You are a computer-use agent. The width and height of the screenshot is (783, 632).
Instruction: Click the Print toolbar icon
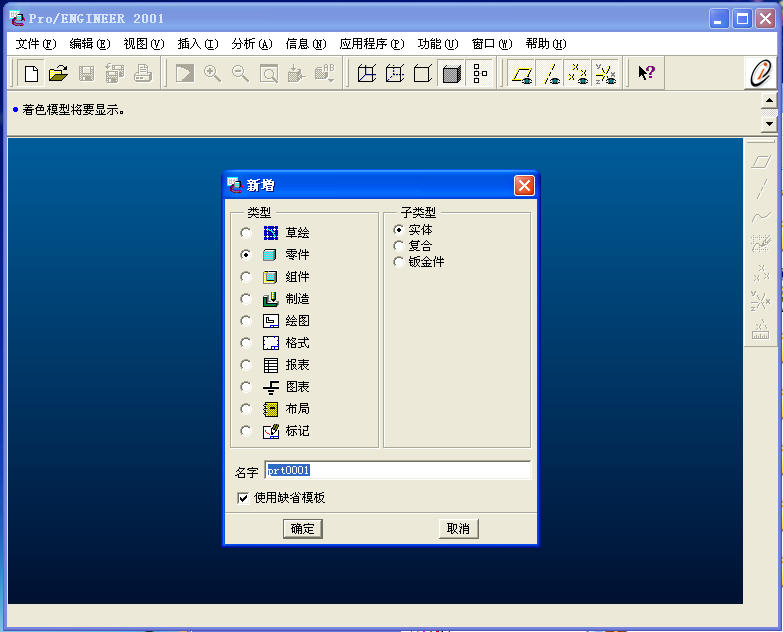pyautogui.click(x=143, y=74)
